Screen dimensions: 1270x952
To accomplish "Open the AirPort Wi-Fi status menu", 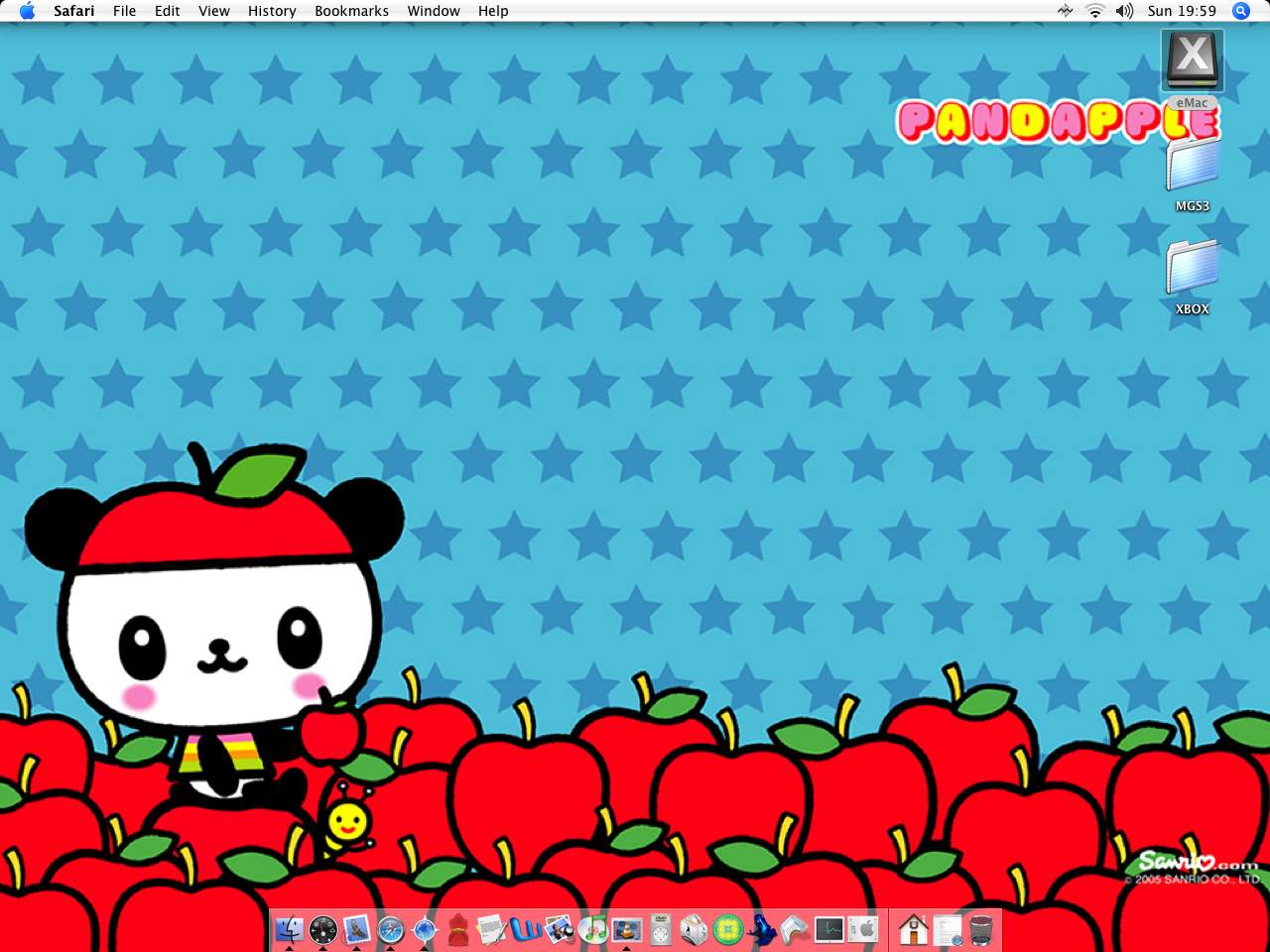I will tap(1095, 11).
